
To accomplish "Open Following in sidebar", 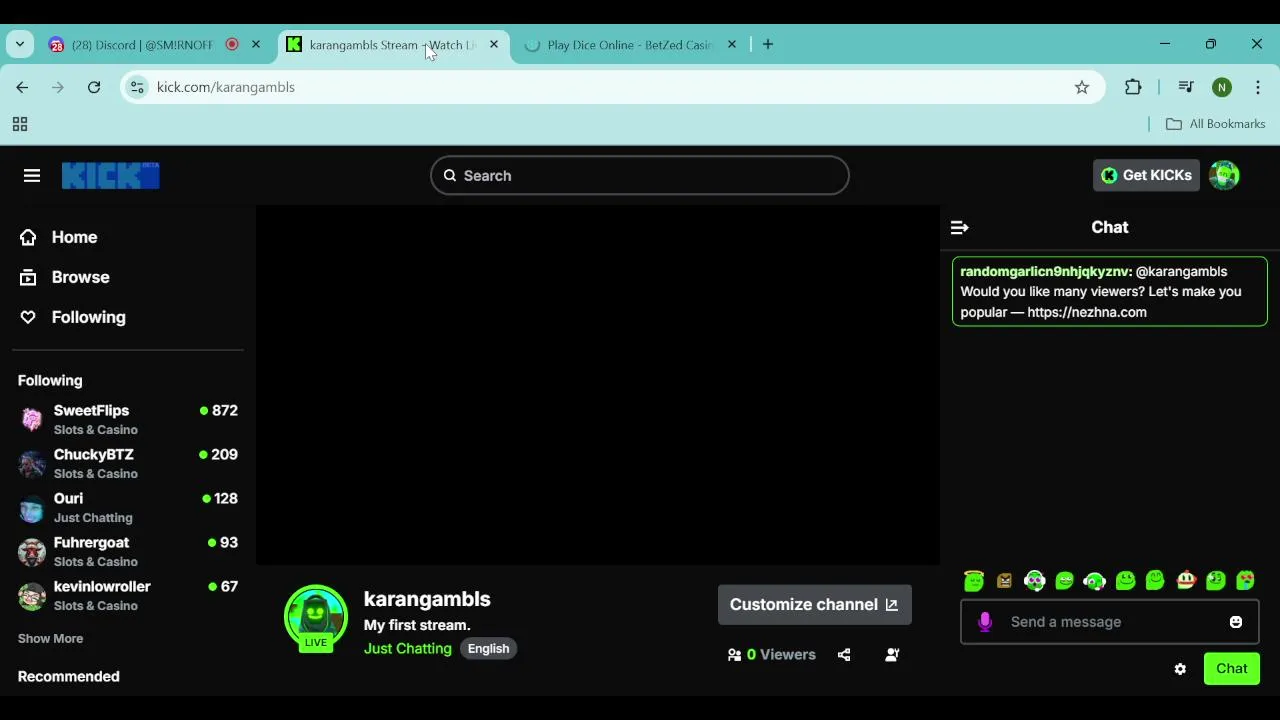I will click(89, 317).
